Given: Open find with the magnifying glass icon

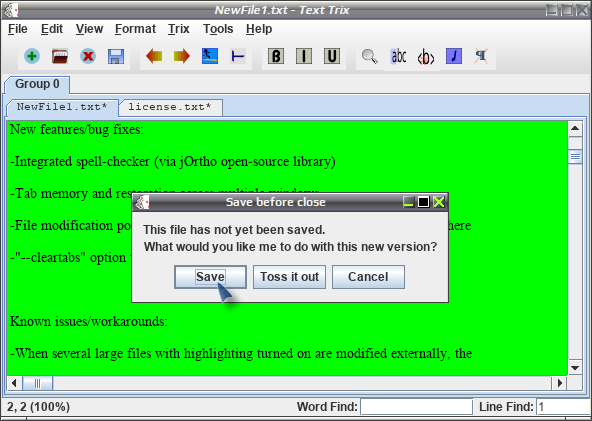Looking at the screenshot, I should coord(370,56).
